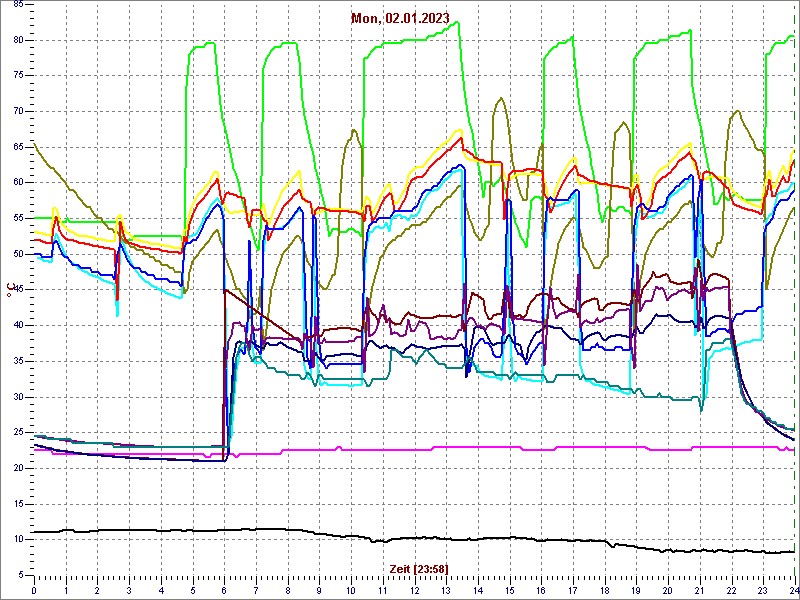Click hour 14 on the time axis

pyautogui.click(x=478, y=590)
